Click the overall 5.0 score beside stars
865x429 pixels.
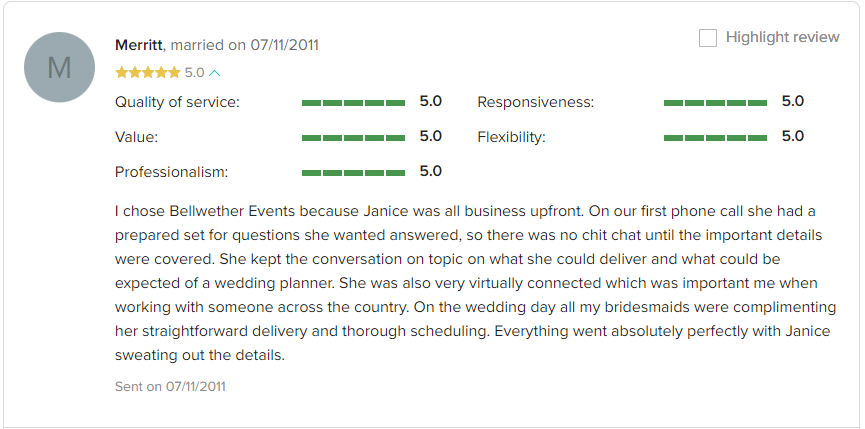coord(194,73)
